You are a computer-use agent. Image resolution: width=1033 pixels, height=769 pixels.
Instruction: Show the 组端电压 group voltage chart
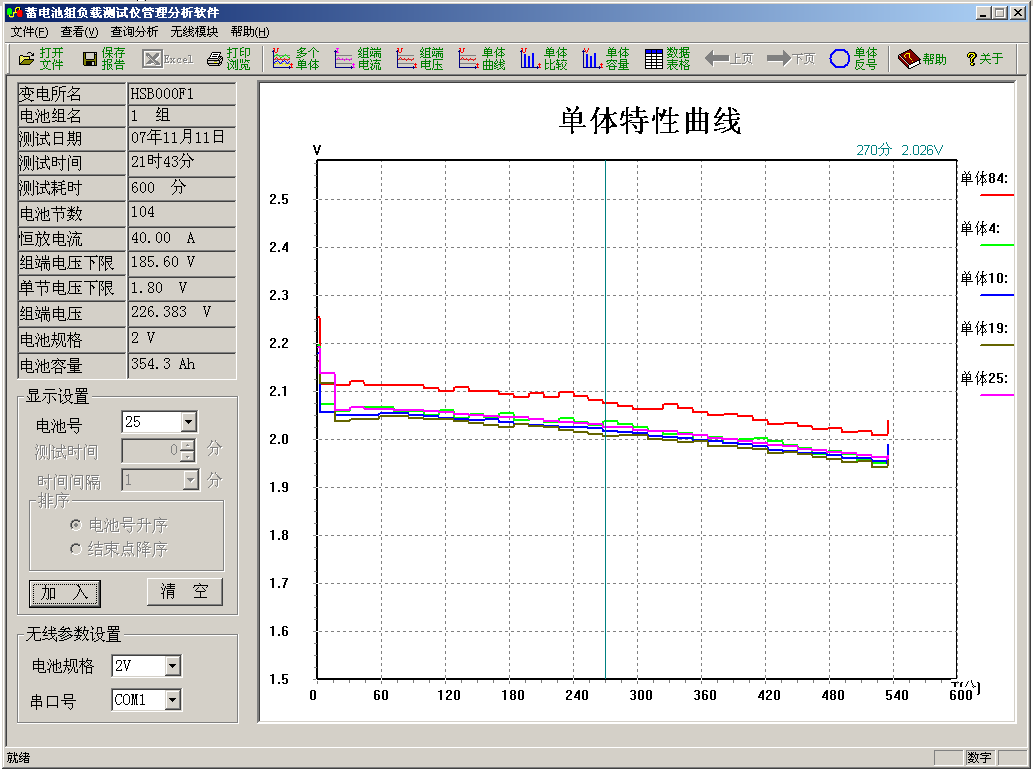(x=419, y=59)
